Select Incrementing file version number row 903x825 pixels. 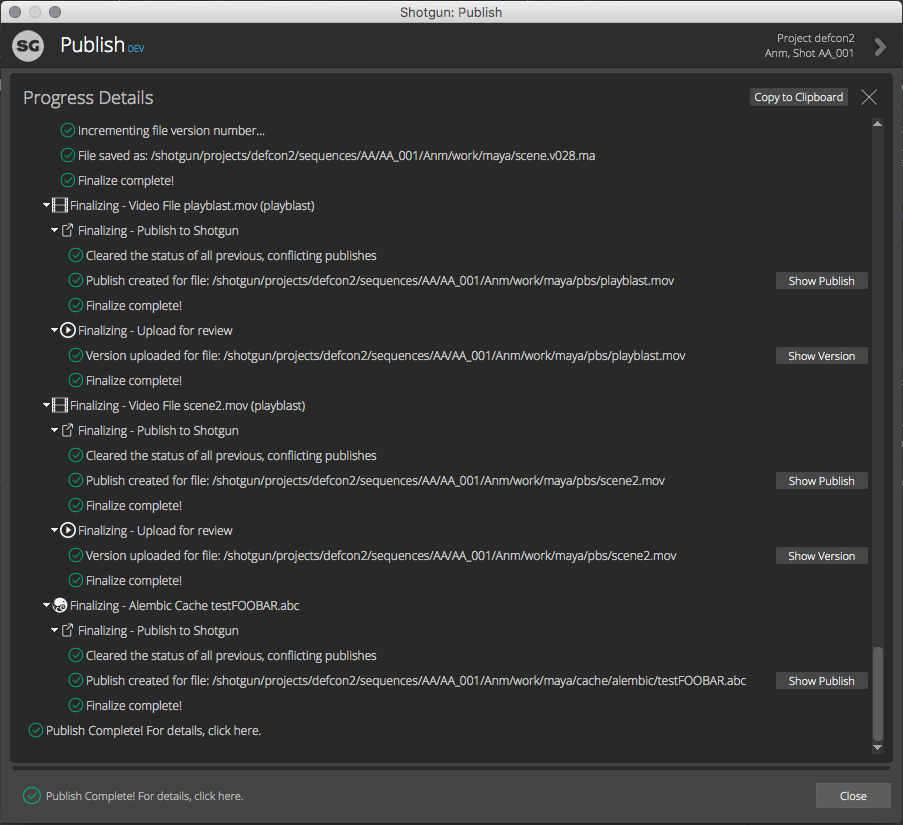click(x=171, y=131)
